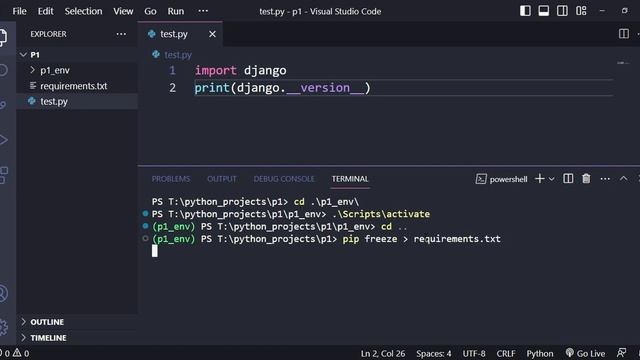640x360 pixels.
Task: Create a new terminal with plus icon
Action: [540, 179]
